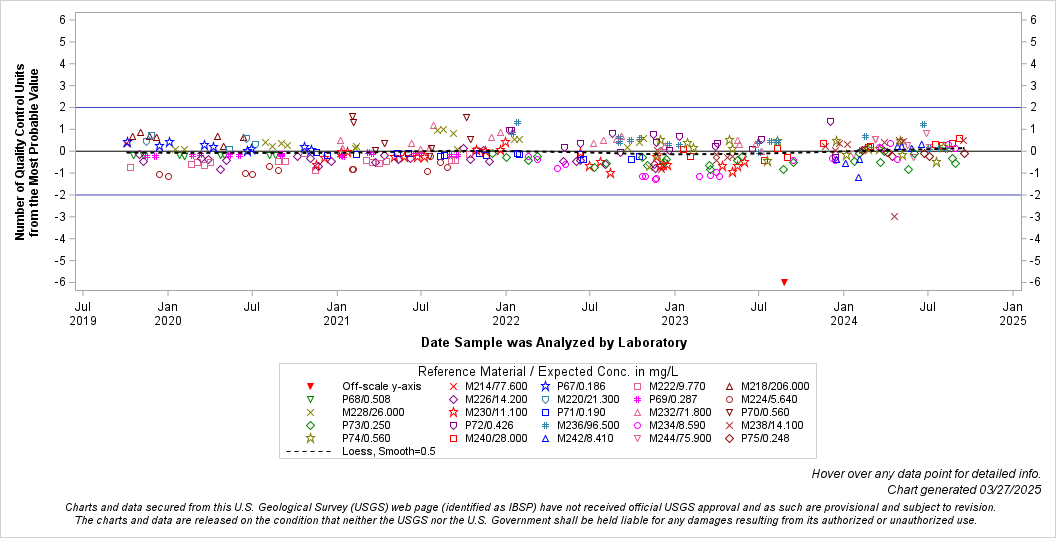Click the P73/0.250 green diamond legend marker

[310, 426]
